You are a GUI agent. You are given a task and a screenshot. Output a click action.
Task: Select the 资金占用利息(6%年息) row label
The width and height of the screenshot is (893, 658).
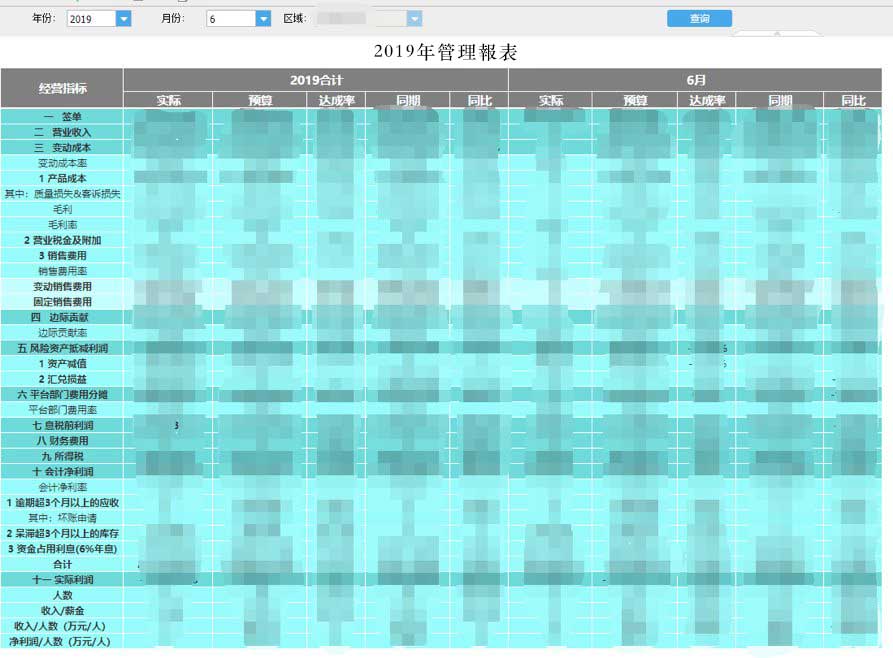(x=62, y=549)
